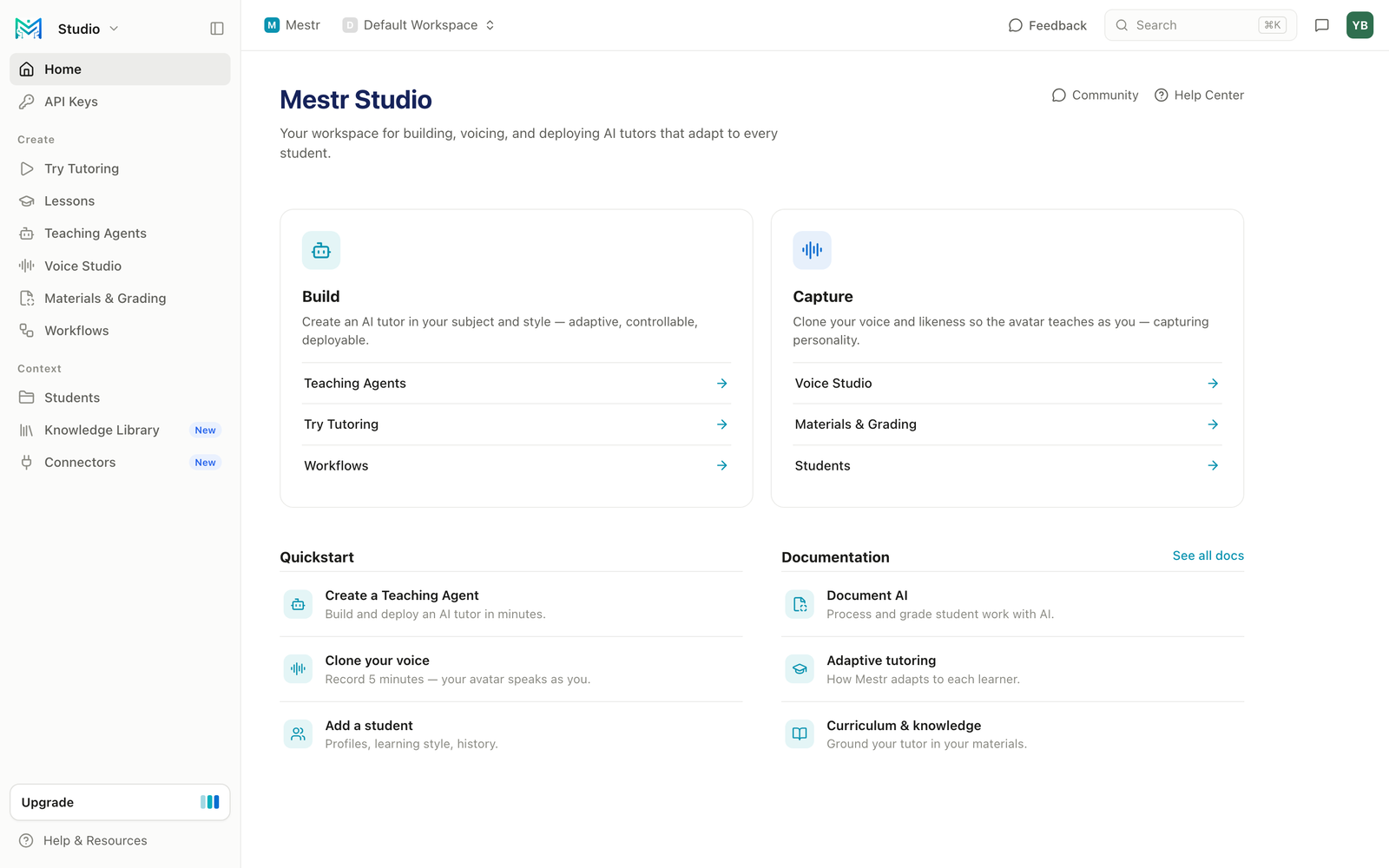Click the Mestr breadcrumb M icon
This screenshot has height=868, width=1389.
click(272, 25)
